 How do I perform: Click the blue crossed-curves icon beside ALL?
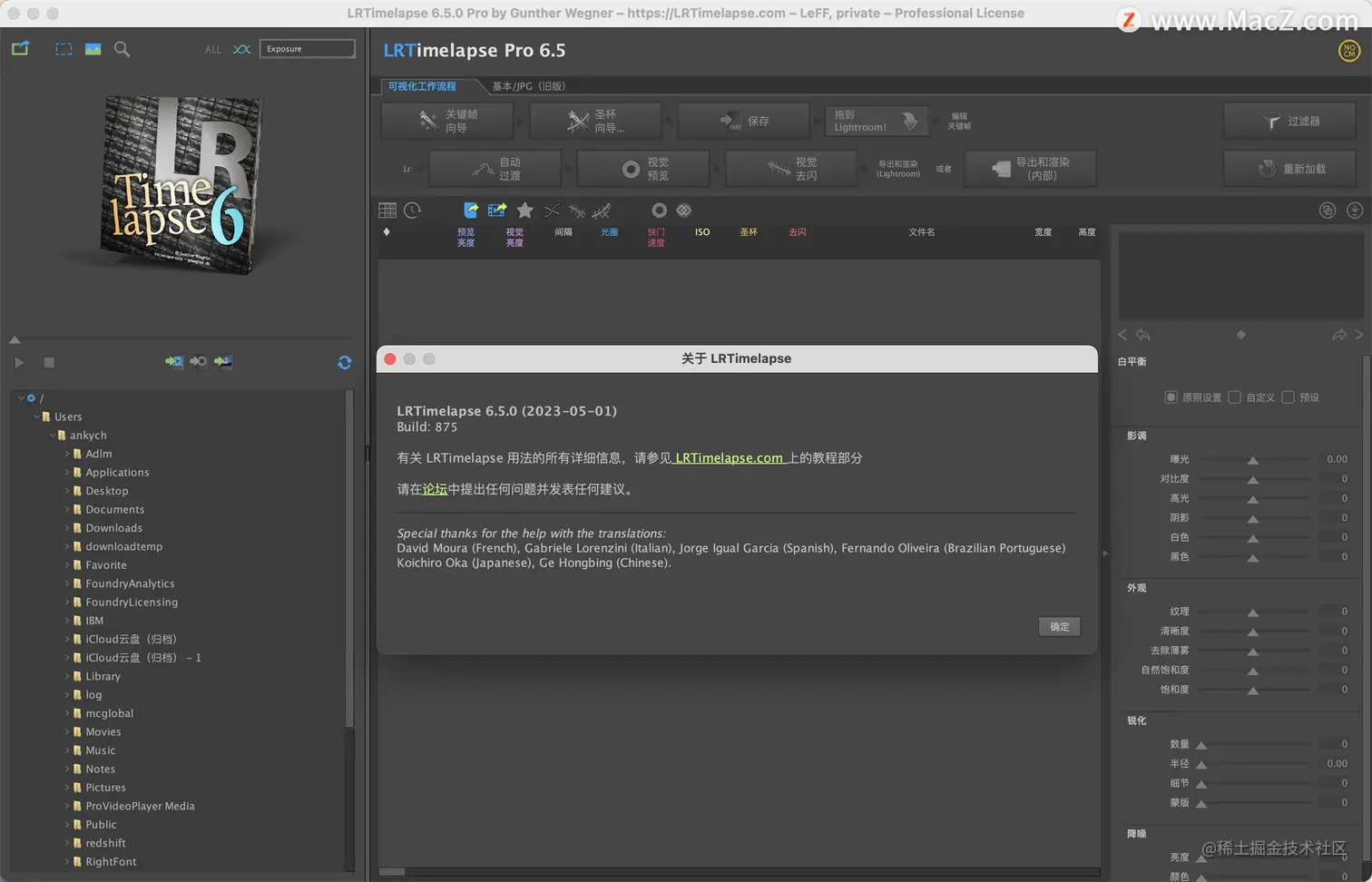pyautogui.click(x=241, y=49)
